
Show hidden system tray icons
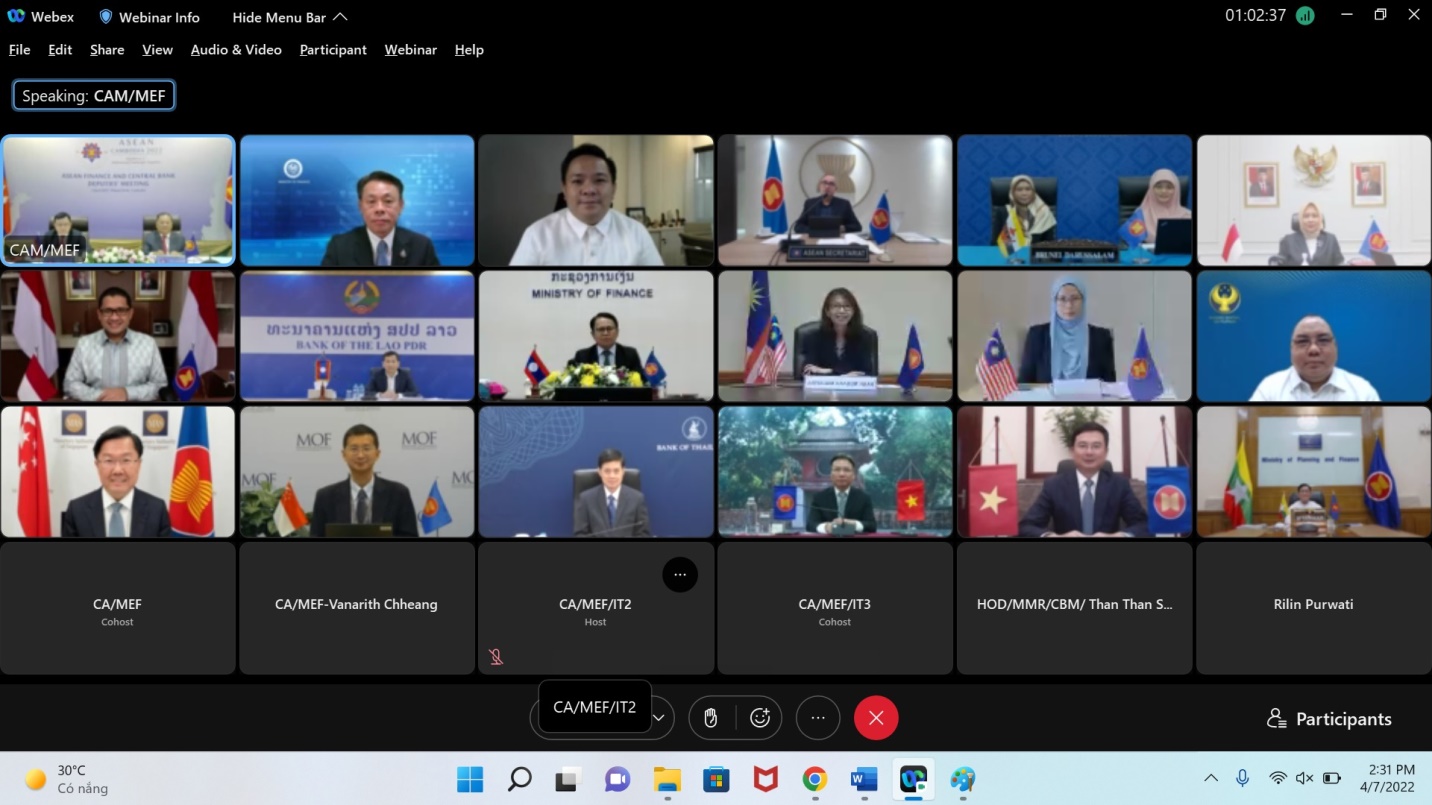coord(1211,778)
